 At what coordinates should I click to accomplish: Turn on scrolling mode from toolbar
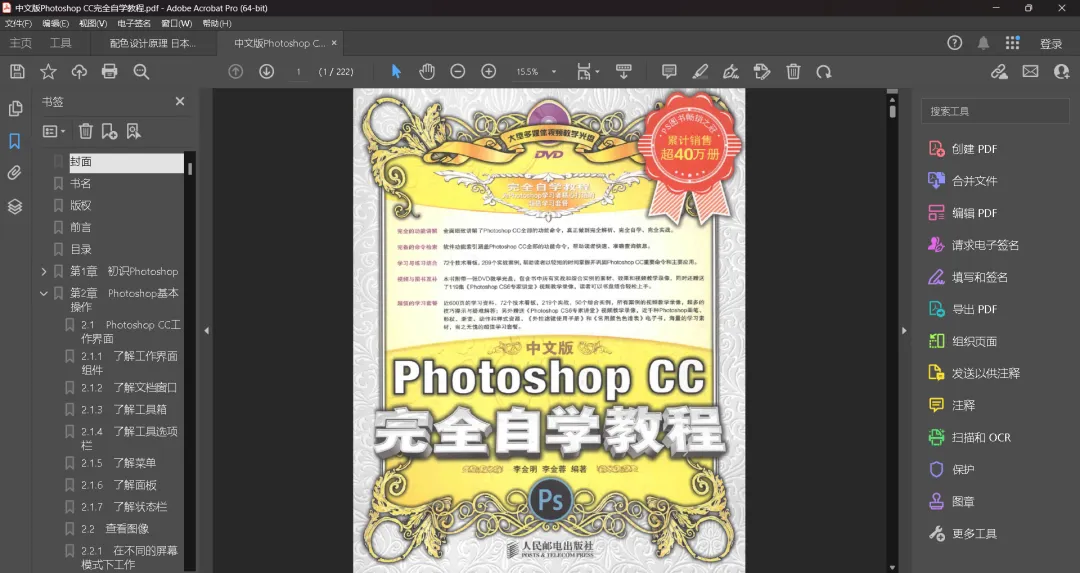coord(623,72)
